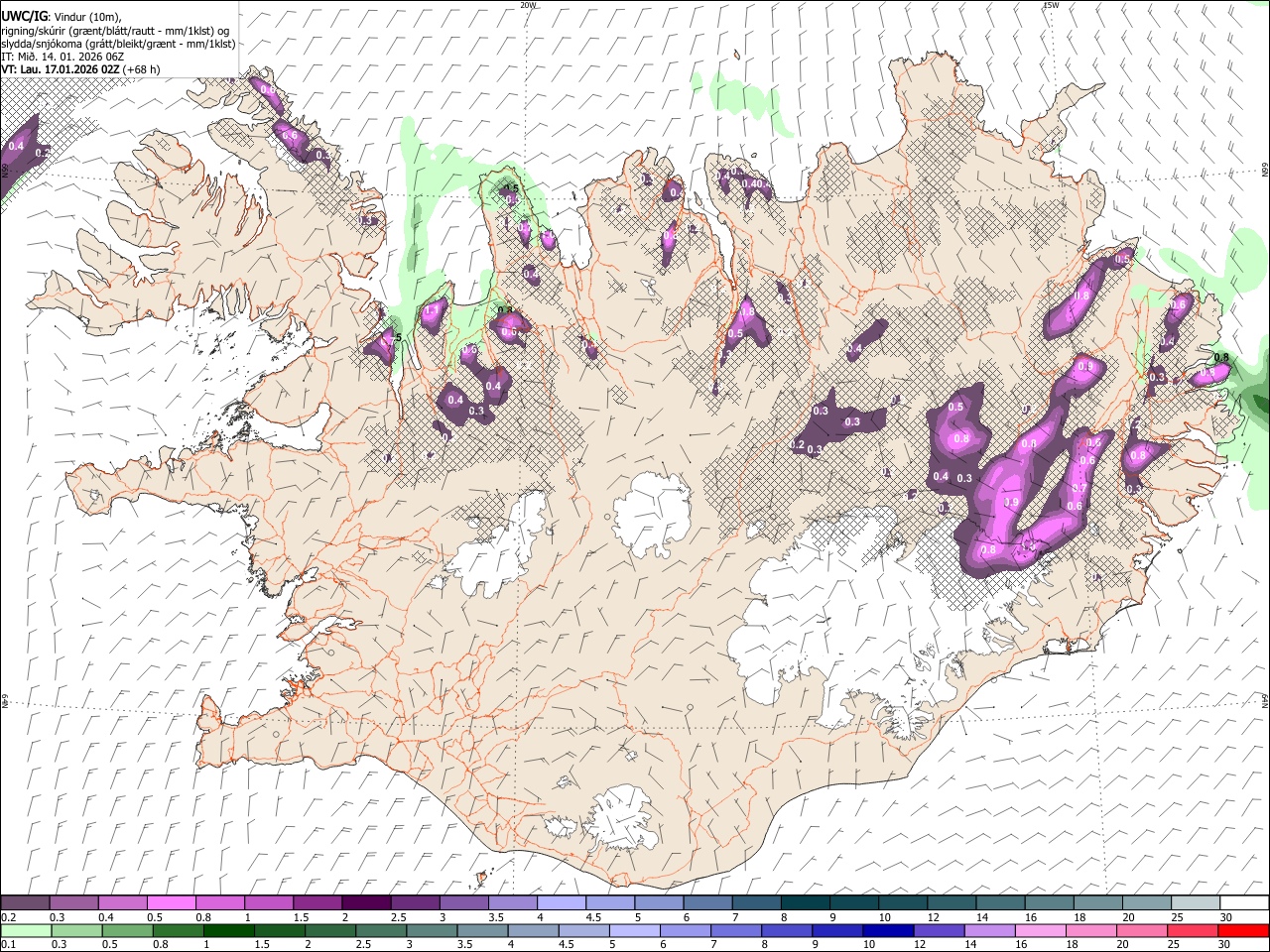
Task: Select the red-pink 25 rain-scale swatch
Action: tap(1193, 931)
